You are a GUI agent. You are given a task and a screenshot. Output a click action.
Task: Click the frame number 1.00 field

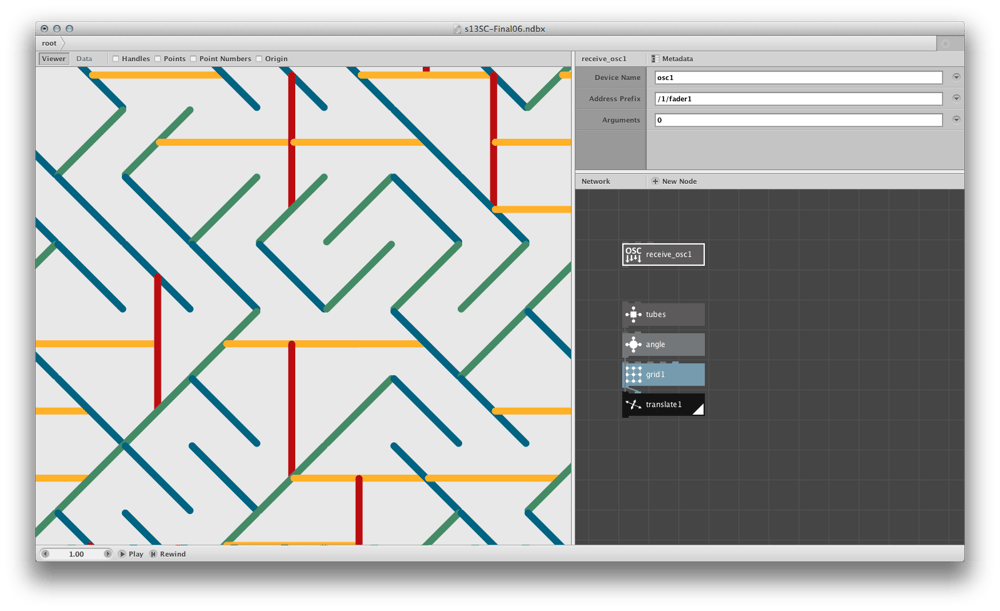pyautogui.click(x=76, y=554)
